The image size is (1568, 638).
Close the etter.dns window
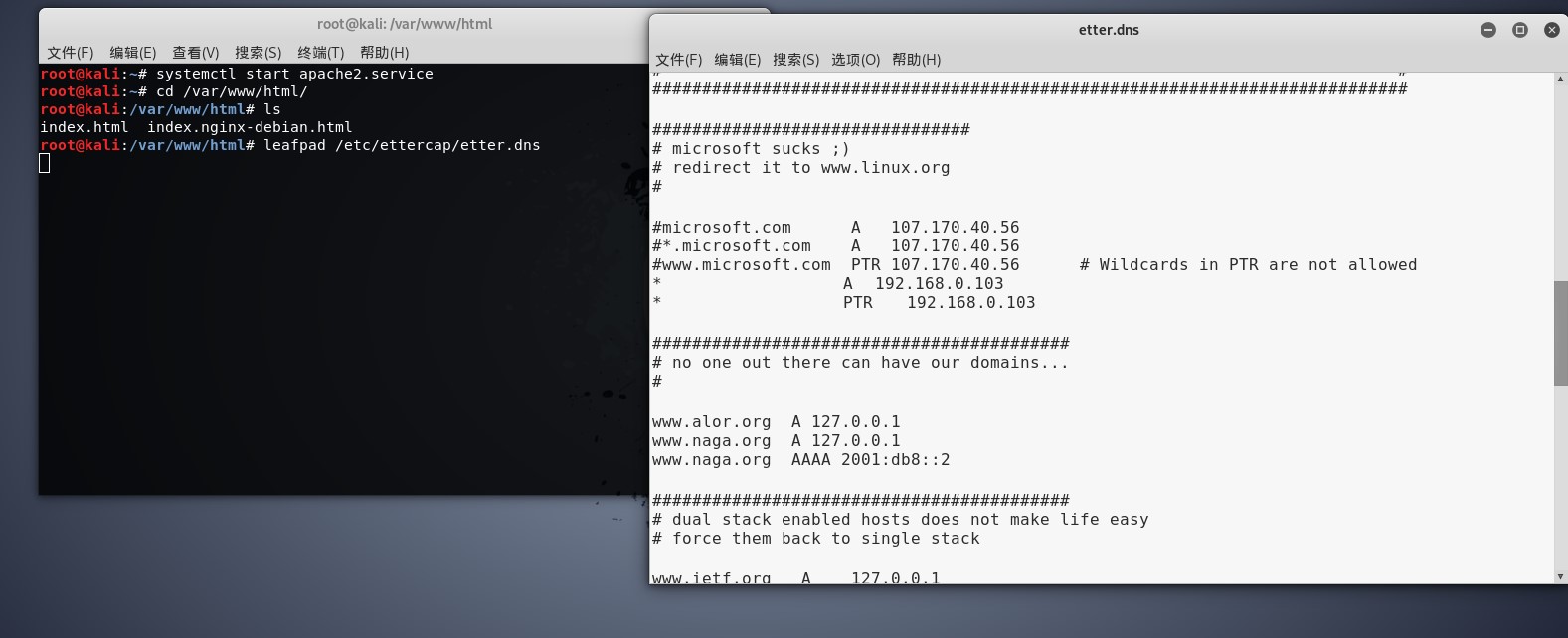(1552, 30)
